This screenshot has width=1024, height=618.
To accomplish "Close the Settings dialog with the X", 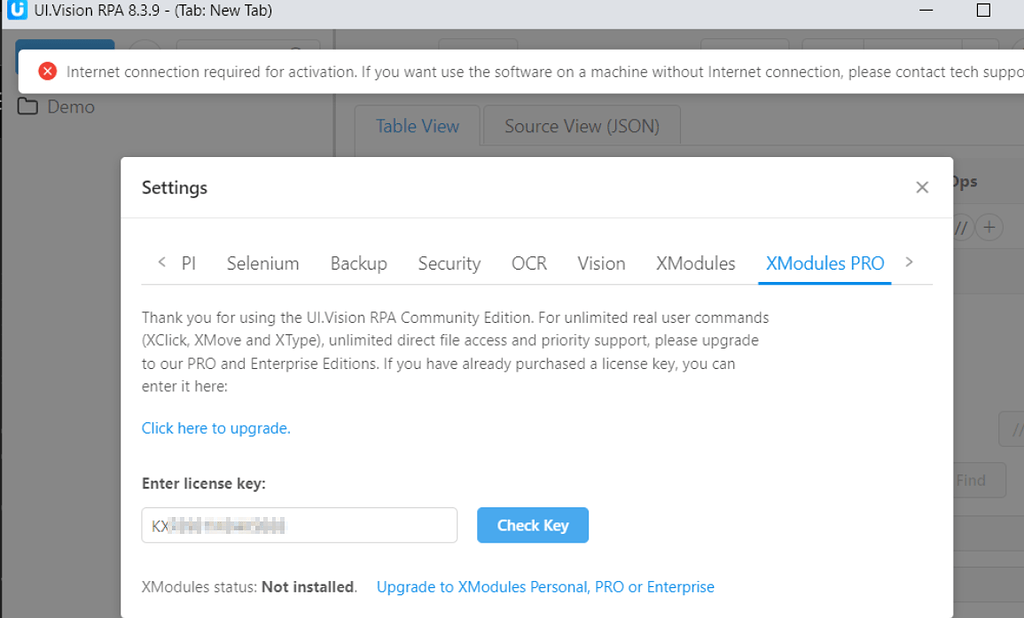I will 922,187.
